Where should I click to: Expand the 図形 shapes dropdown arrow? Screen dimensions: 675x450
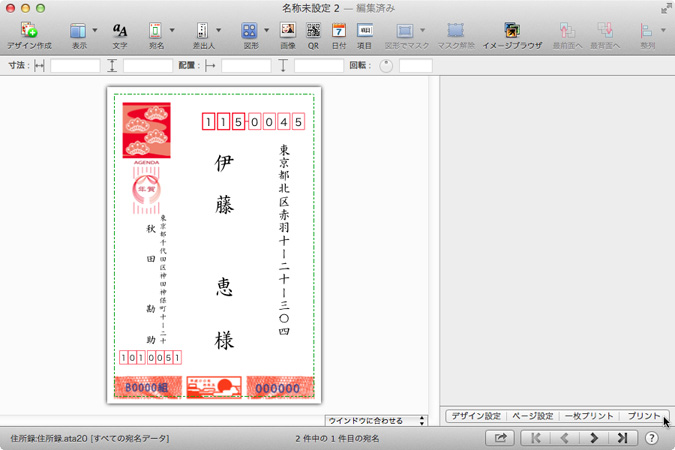coord(266,31)
